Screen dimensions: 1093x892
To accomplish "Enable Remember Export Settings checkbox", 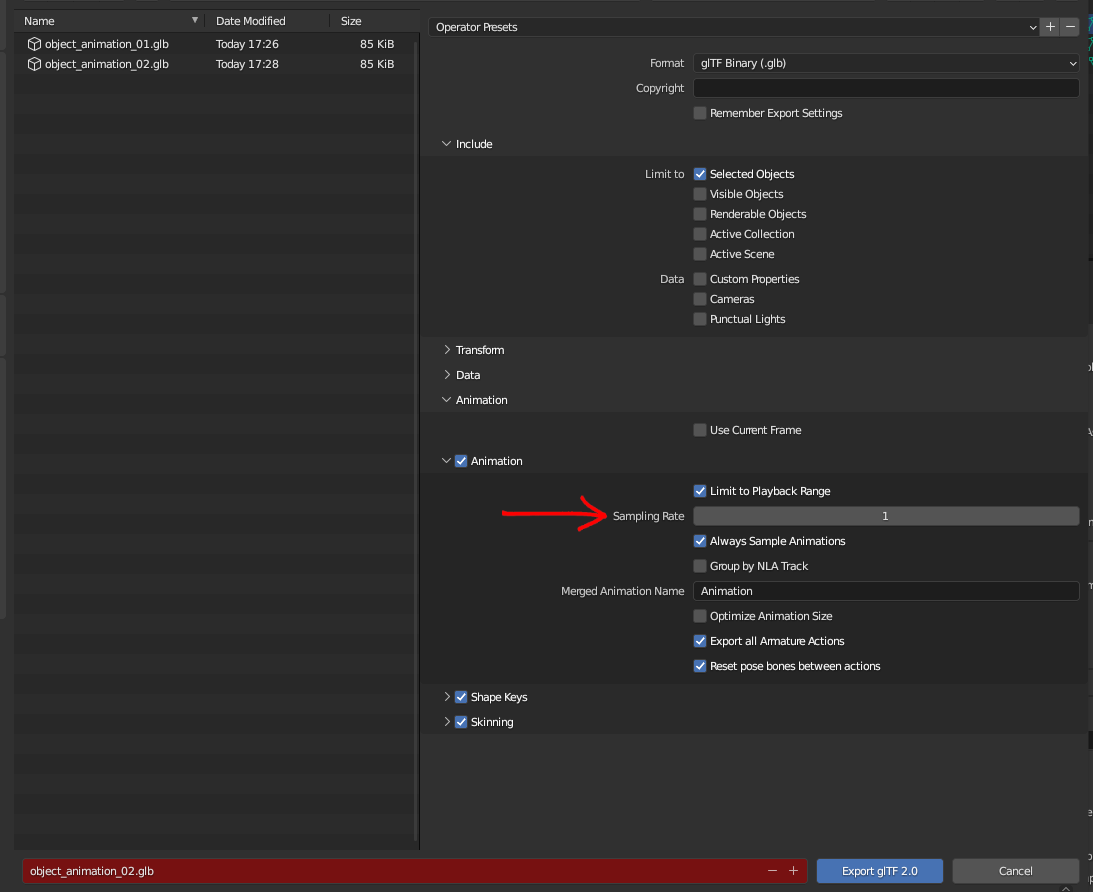I will [x=700, y=113].
